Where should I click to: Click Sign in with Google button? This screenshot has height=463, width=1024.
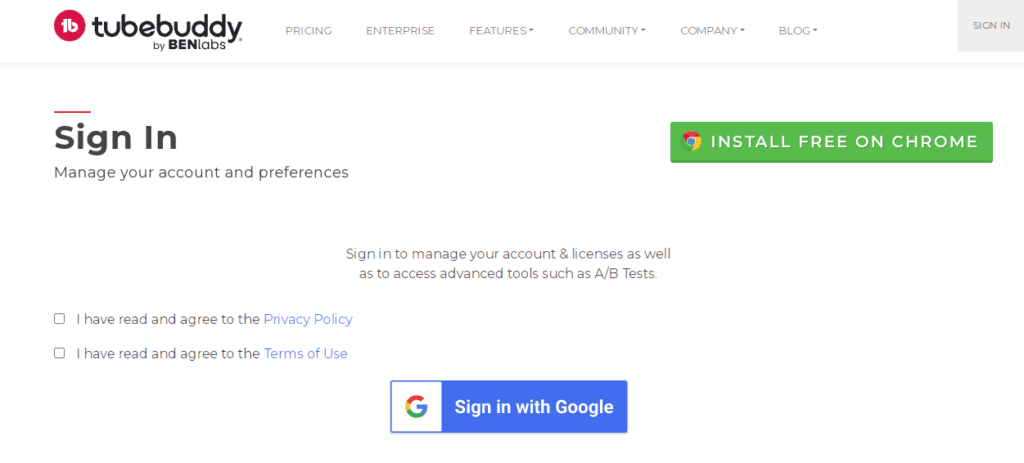[509, 407]
